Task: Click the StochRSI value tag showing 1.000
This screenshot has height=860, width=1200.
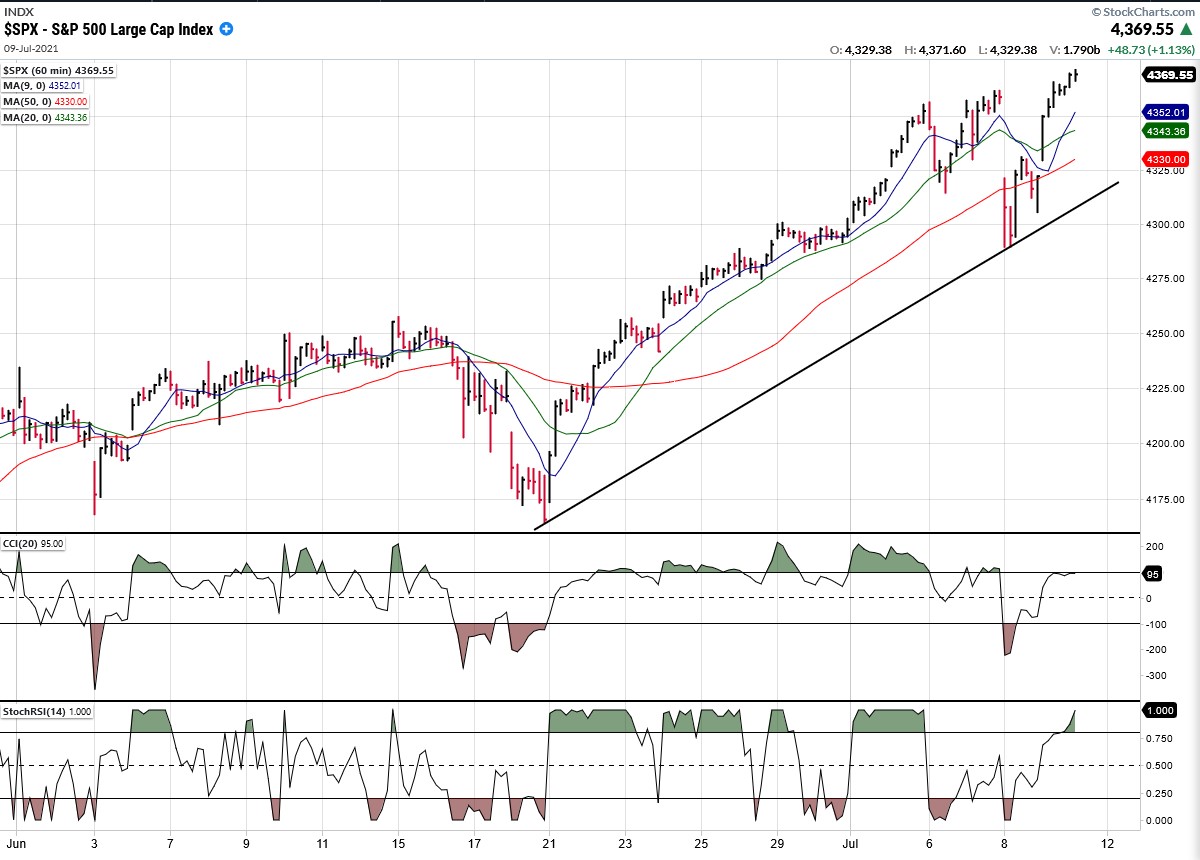Action: tap(1161, 710)
